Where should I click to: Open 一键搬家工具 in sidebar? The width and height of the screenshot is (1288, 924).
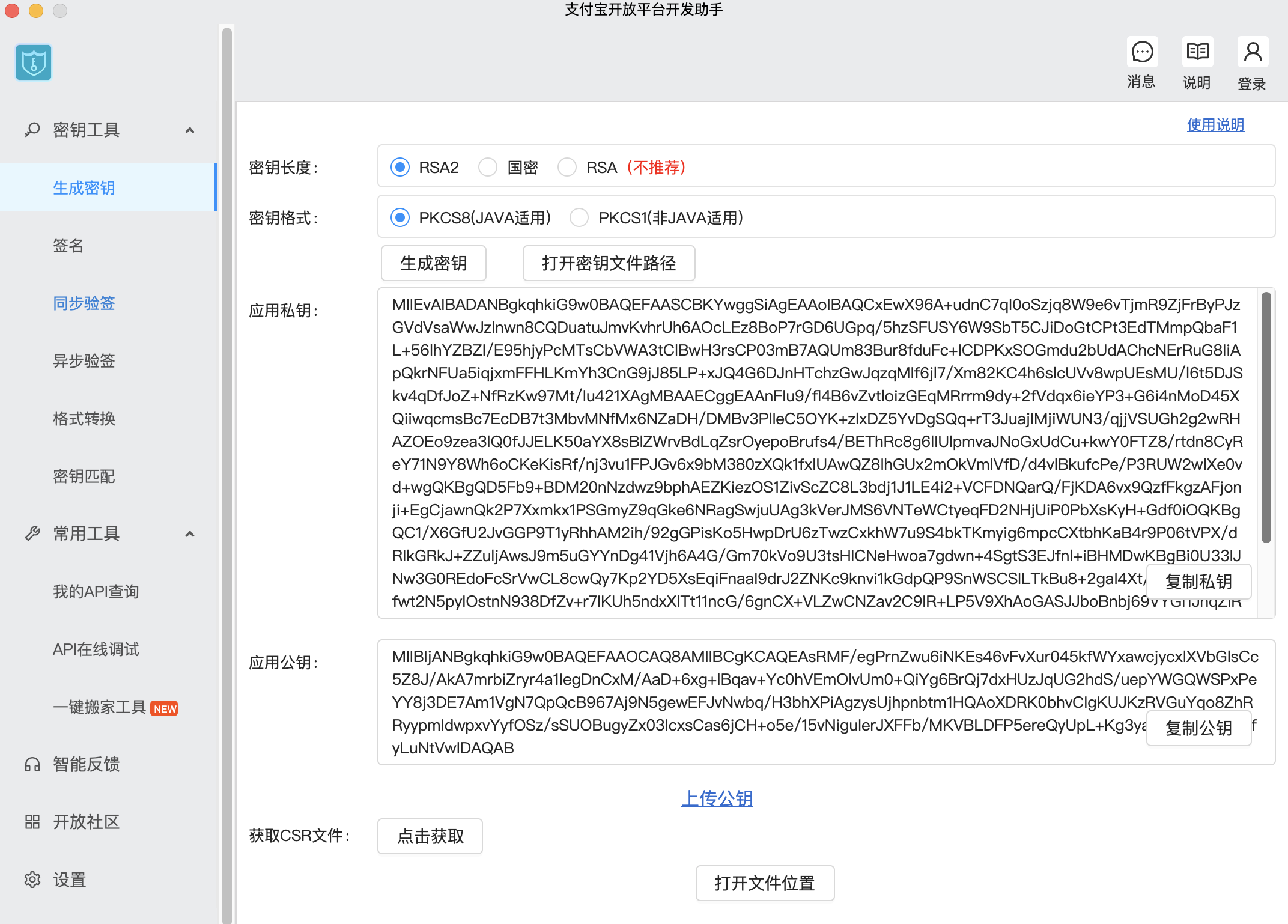tap(109, 707)
